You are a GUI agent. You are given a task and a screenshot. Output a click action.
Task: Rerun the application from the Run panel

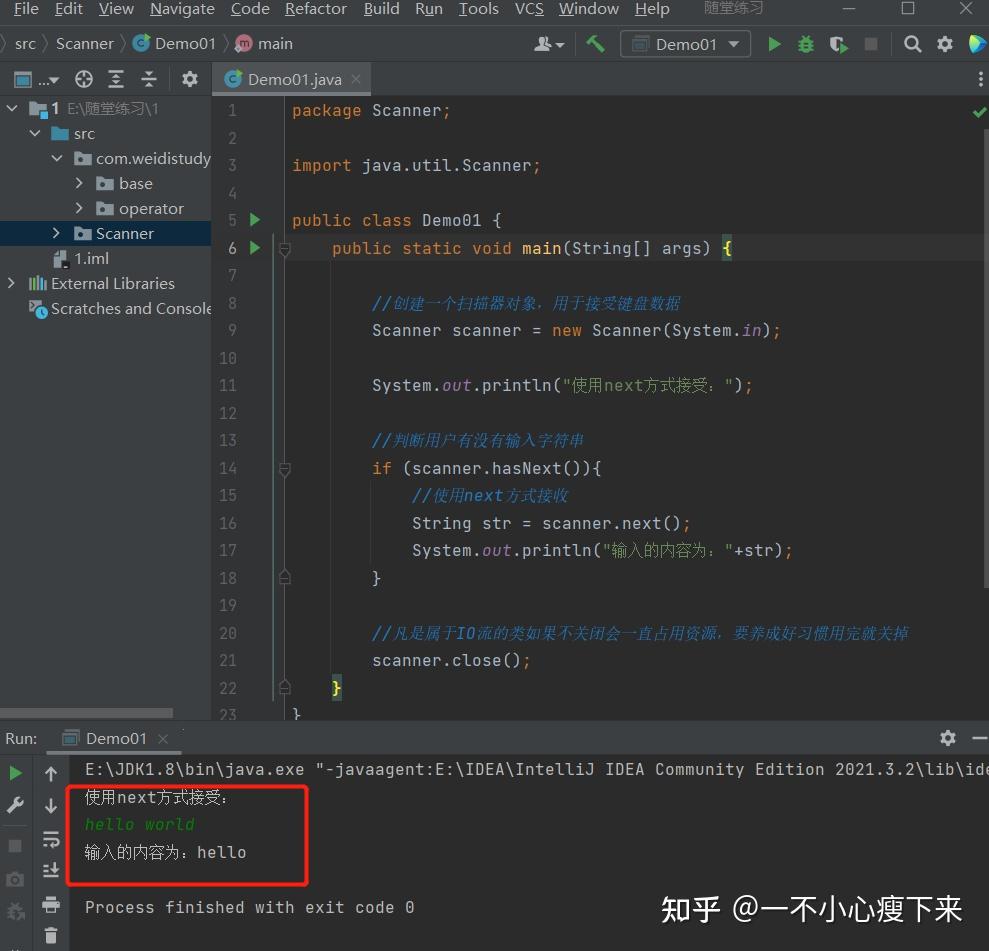click(x=14, y=772)
